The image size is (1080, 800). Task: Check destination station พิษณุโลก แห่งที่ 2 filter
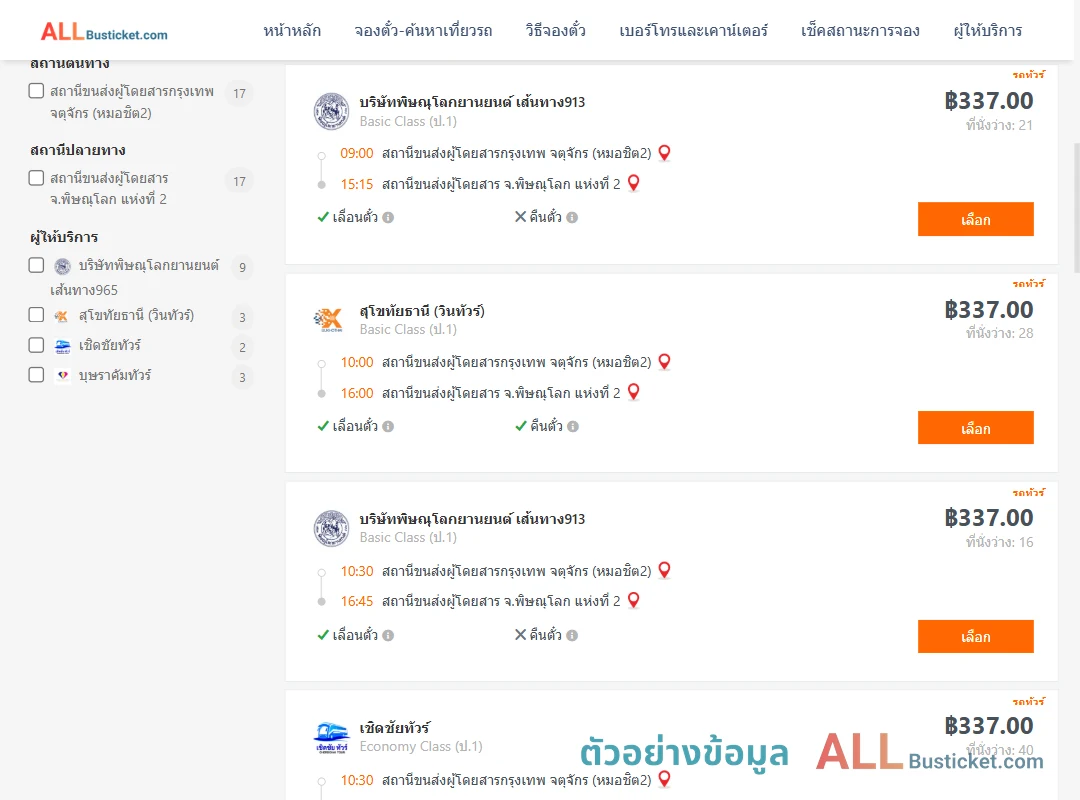(x=37, y=178)
